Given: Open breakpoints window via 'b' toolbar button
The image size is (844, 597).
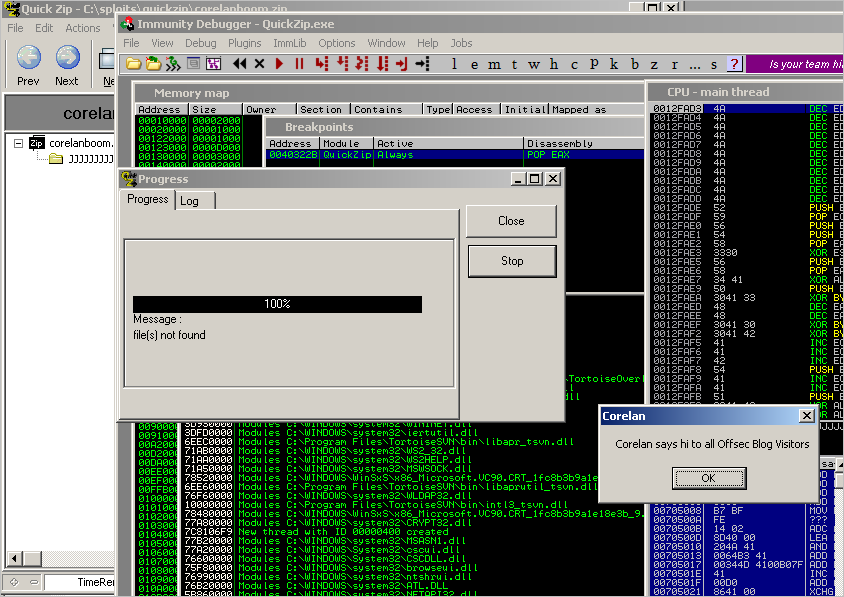Looking at the screenshot, I should 635,64.
